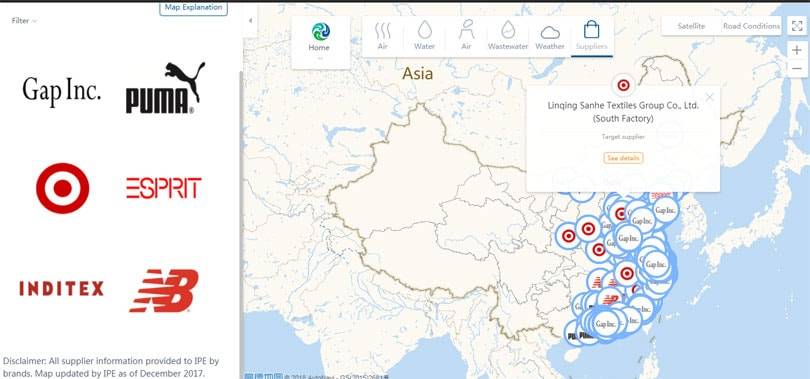Close the Linqing Sanhe Textiles popup
Viewport: 810px width, 379px height.
710,97
